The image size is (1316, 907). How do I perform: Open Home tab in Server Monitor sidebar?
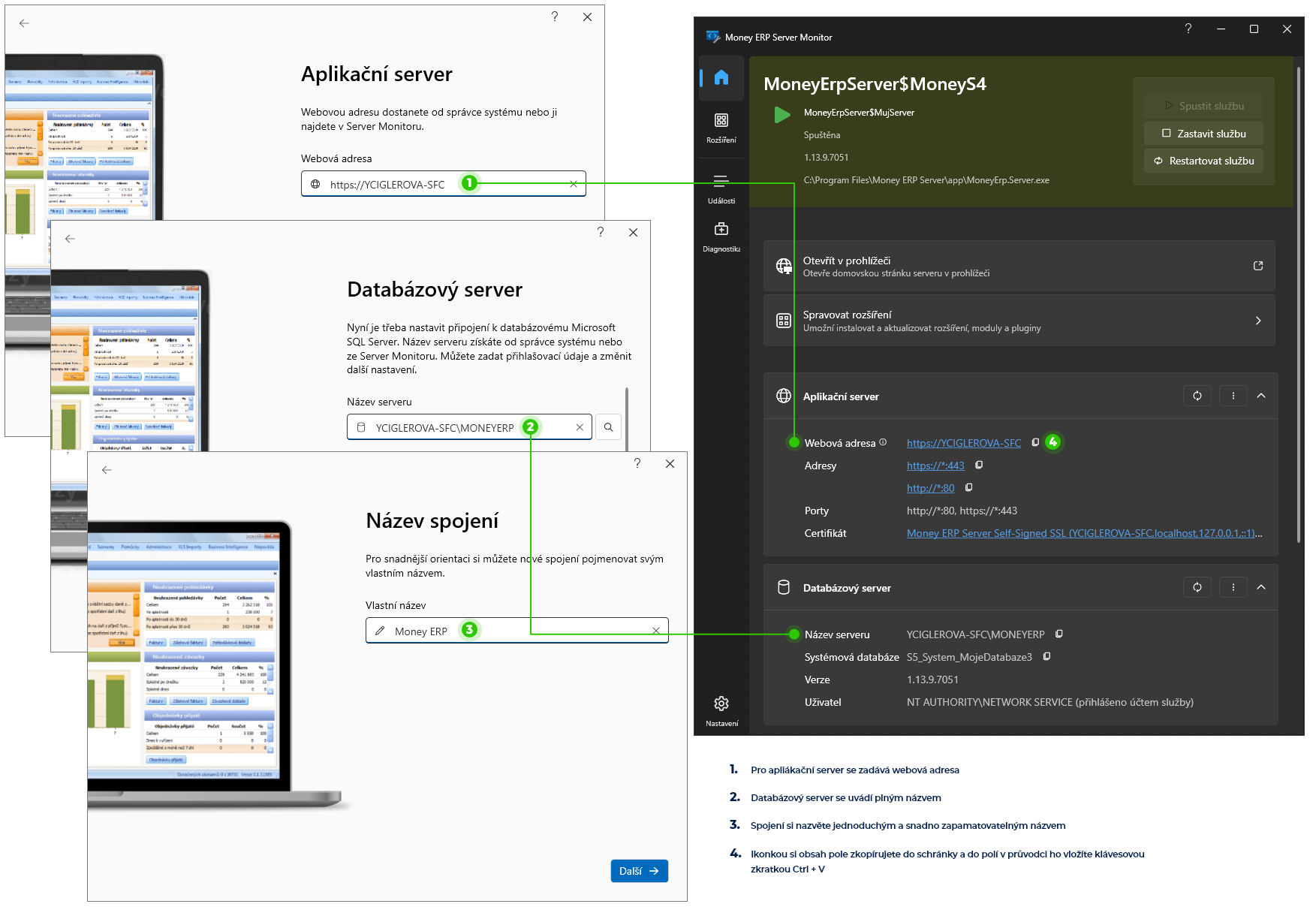tap(721, 77)
